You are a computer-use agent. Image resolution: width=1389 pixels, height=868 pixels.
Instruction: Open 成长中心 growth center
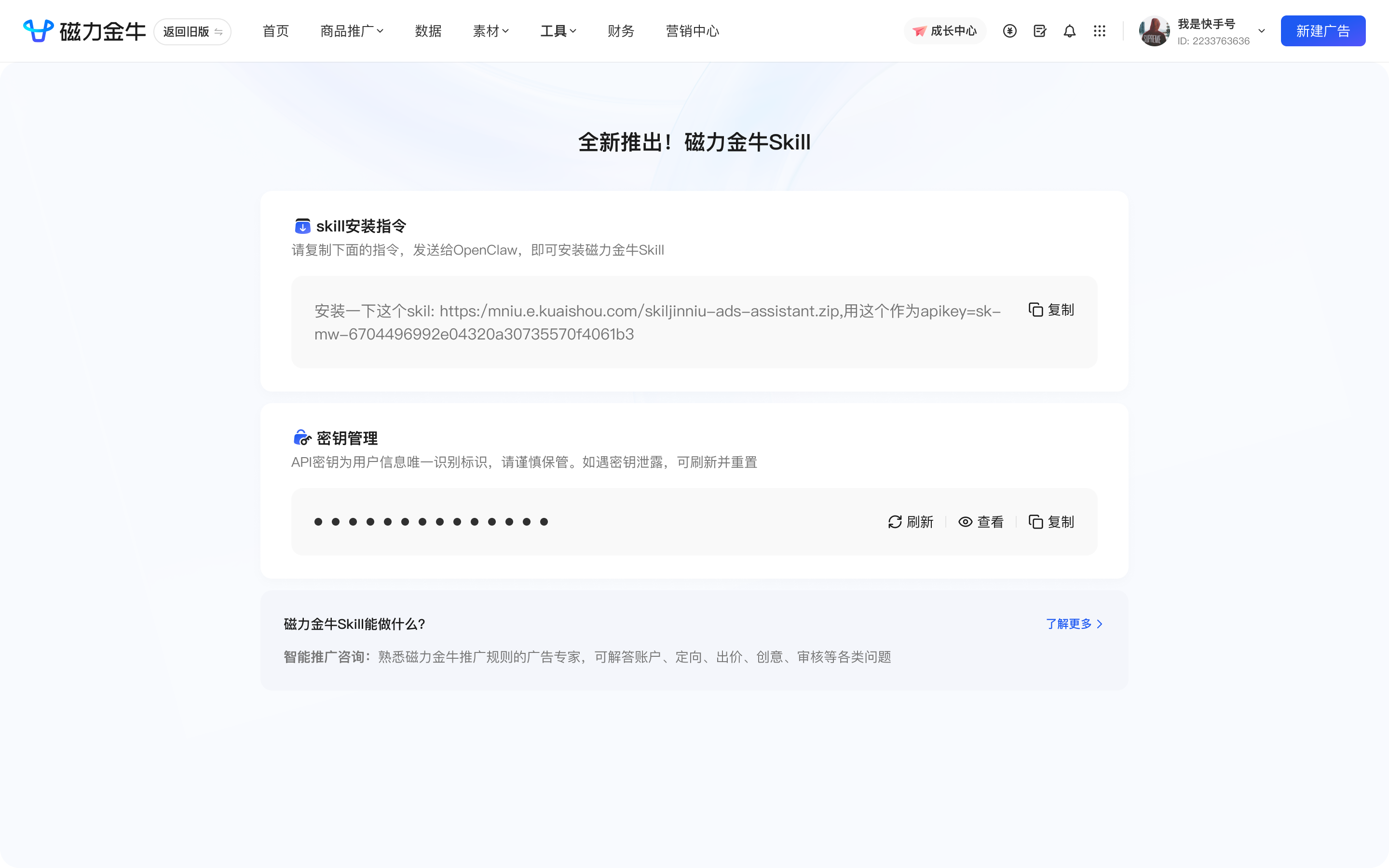945,31
